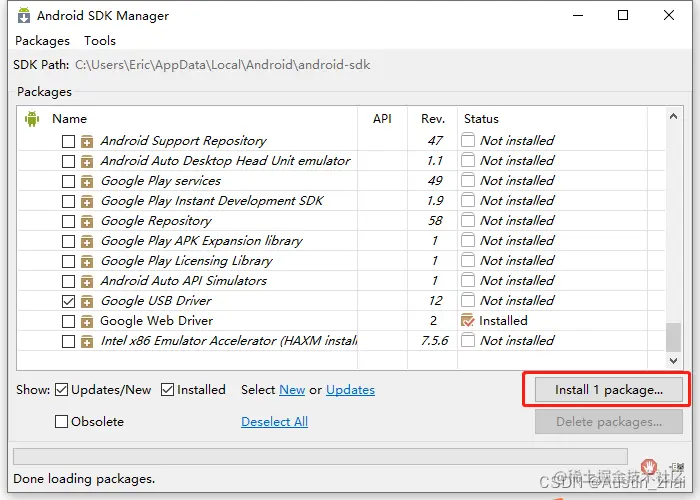The height and width of the screenshot is (500, 700).
Task: Open the Packages menu
Action: [x=42, y=41]
